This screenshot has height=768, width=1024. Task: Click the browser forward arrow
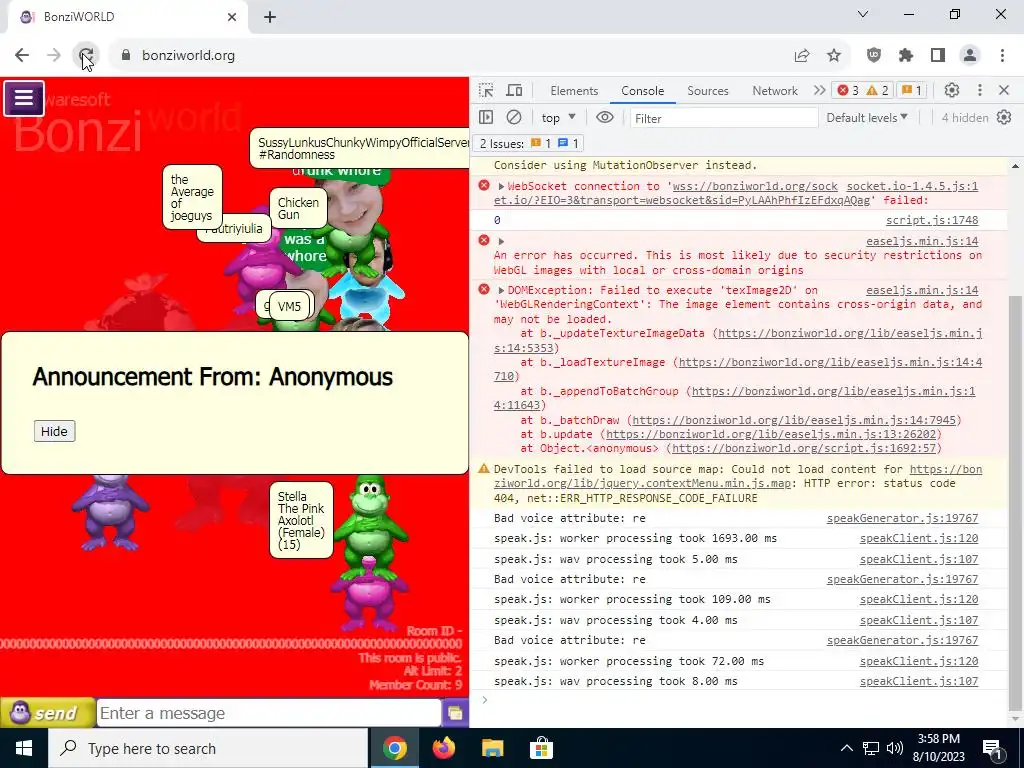point(54,55)
